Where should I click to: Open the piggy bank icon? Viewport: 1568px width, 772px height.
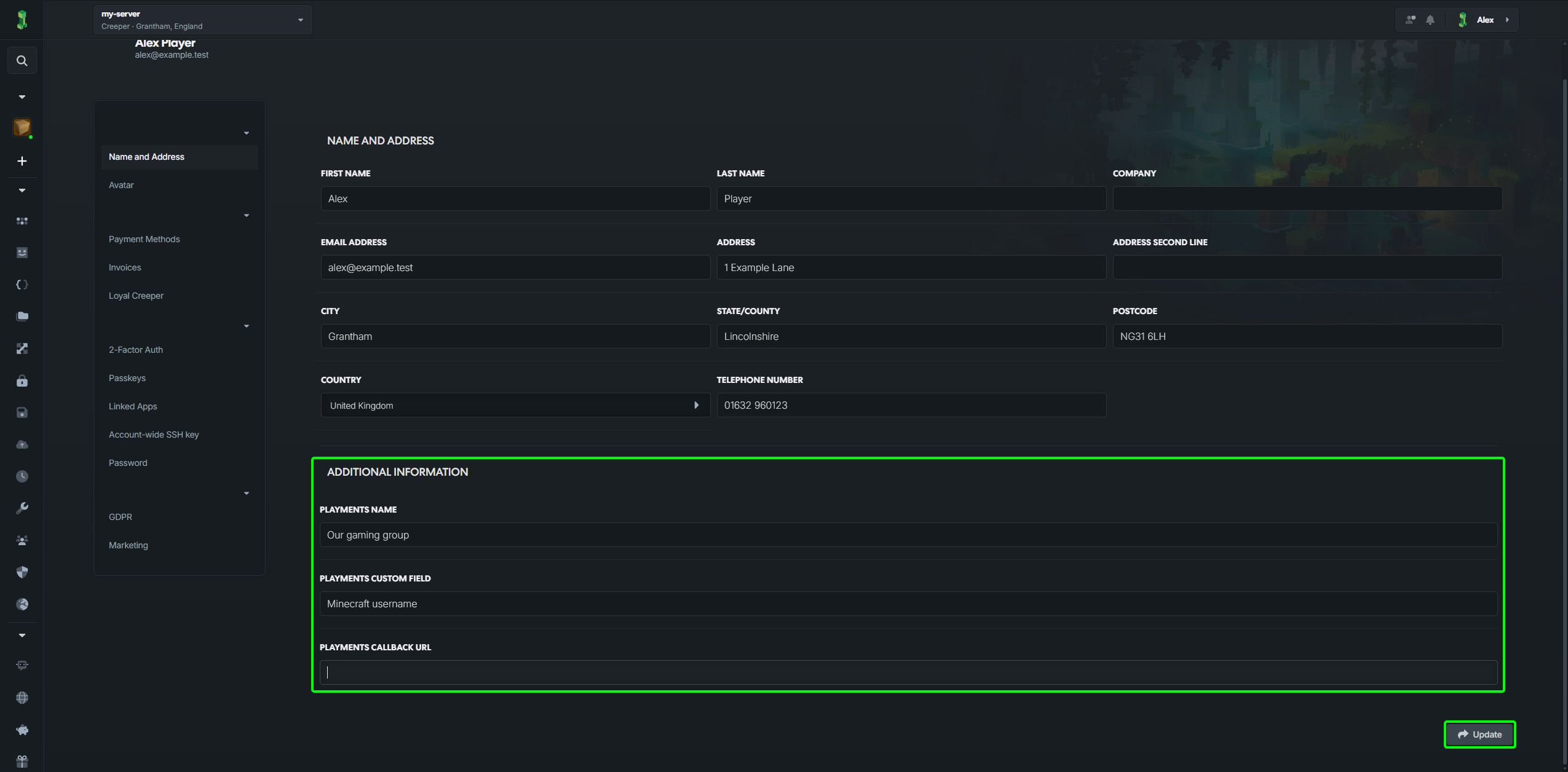pyautogui.click(x=22, y=730)
